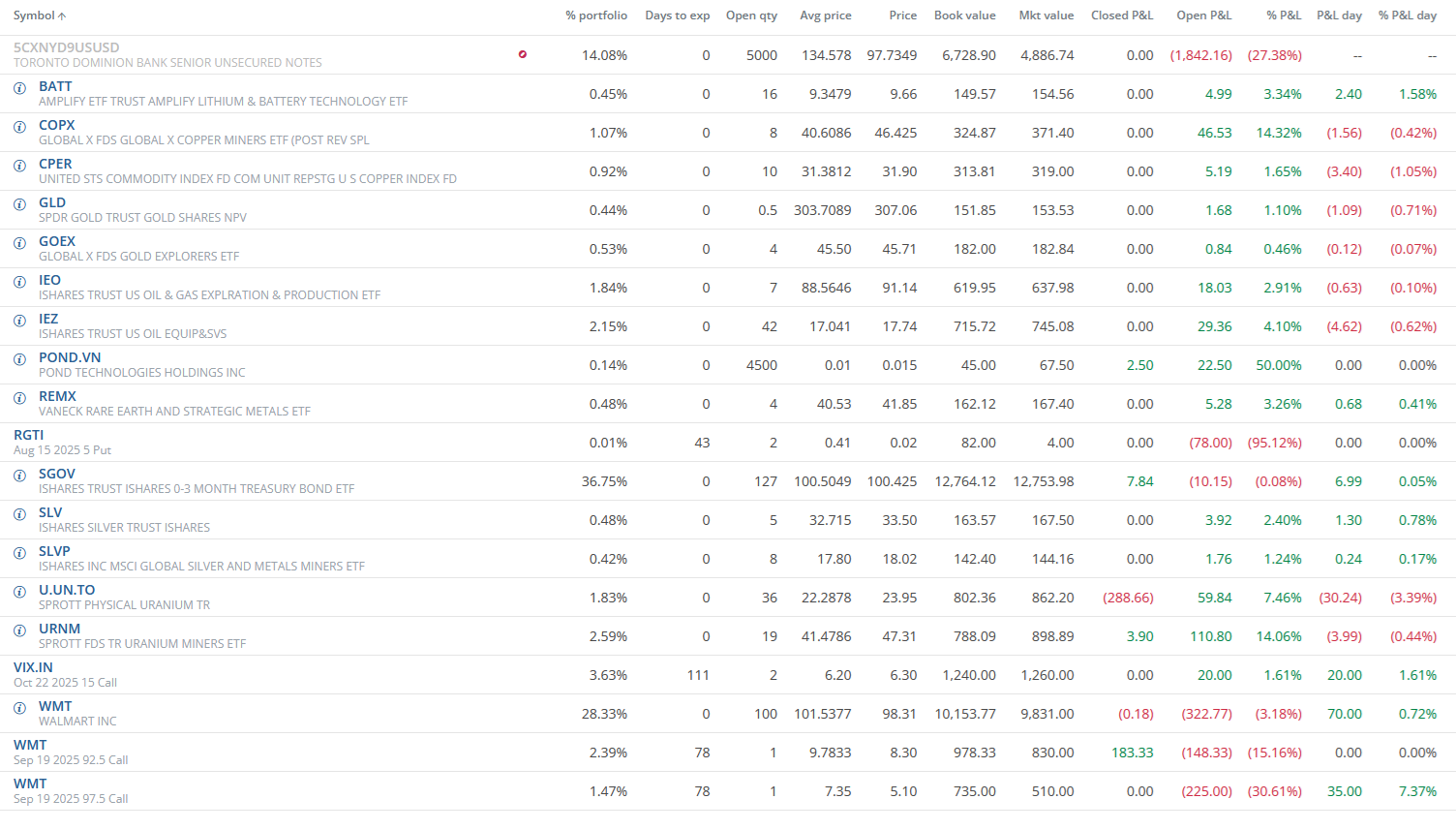
Task: Open IEZ symbol link
Action: [x=48, y=319]
